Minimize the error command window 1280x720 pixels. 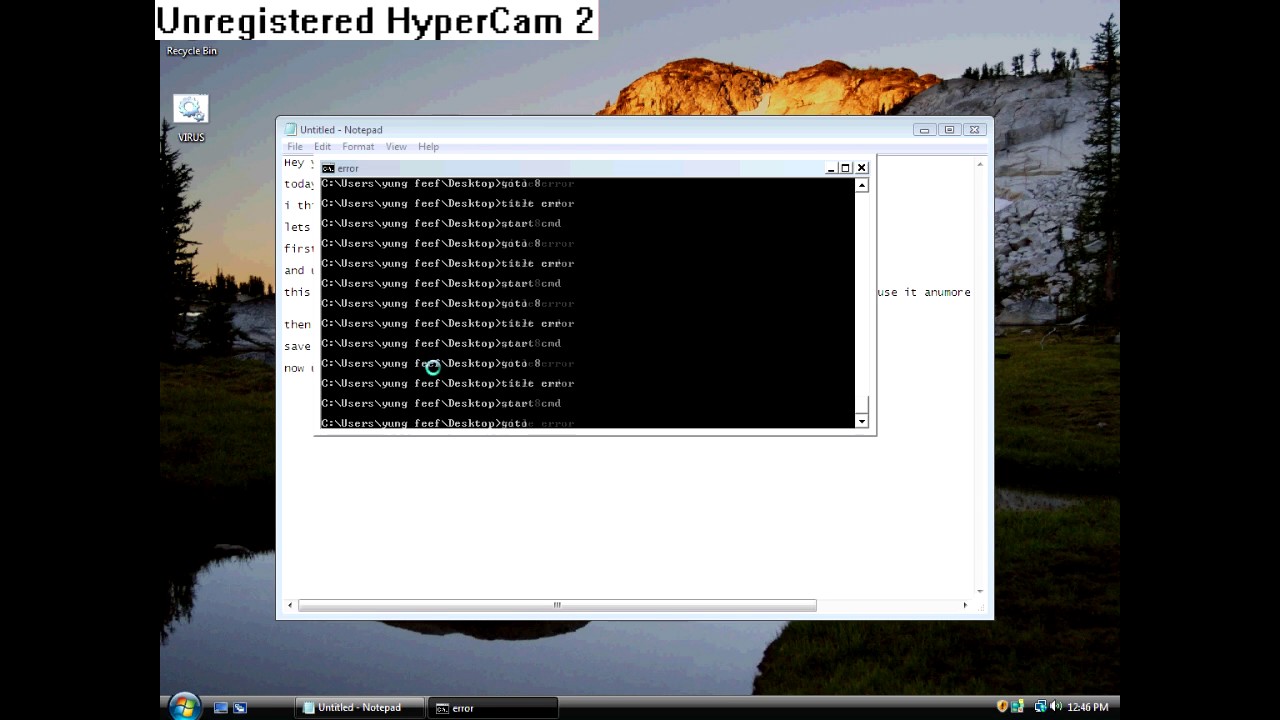click(x=831, y=168)
